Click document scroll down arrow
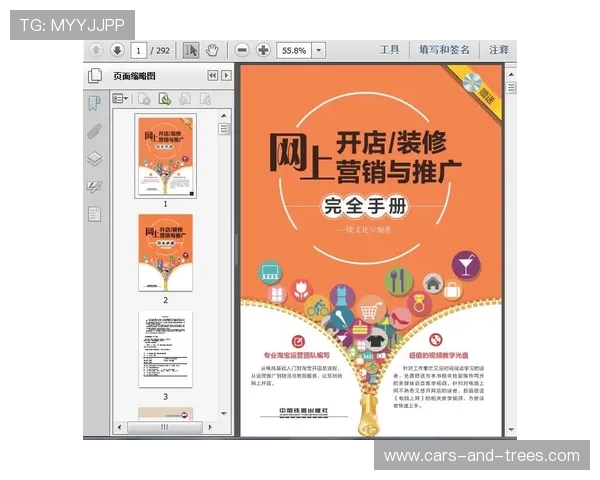This screenshot has height=480, width=600. [x=511, y=429]
